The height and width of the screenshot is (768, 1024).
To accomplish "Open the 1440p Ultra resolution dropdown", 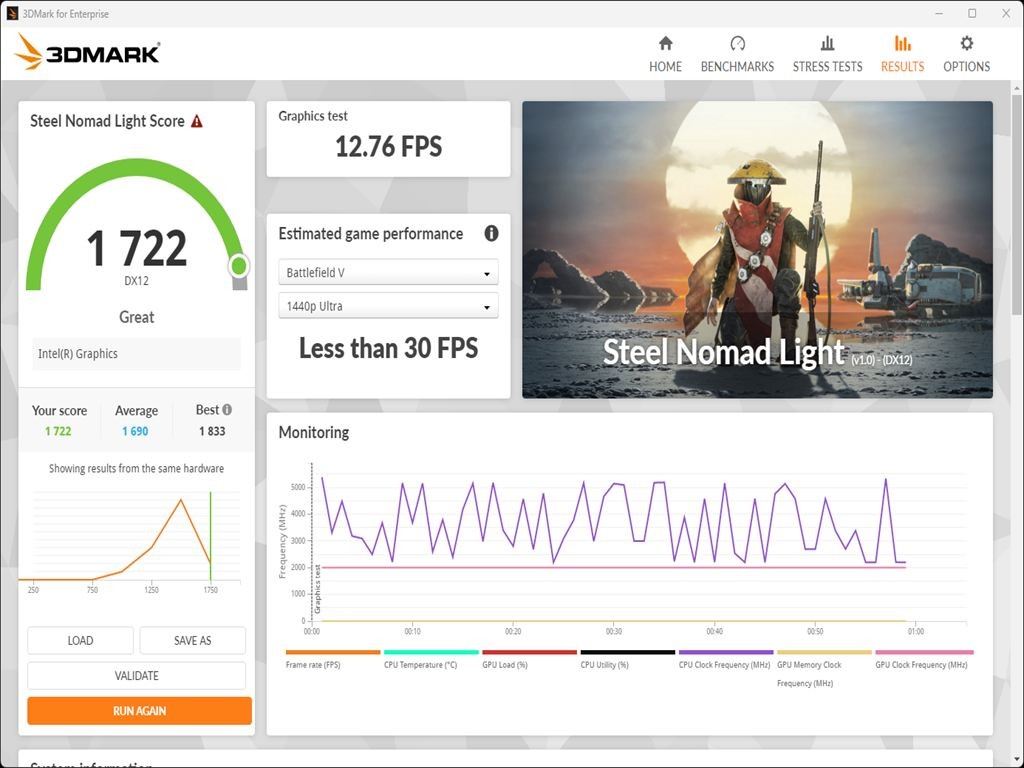I will (388, 306).
